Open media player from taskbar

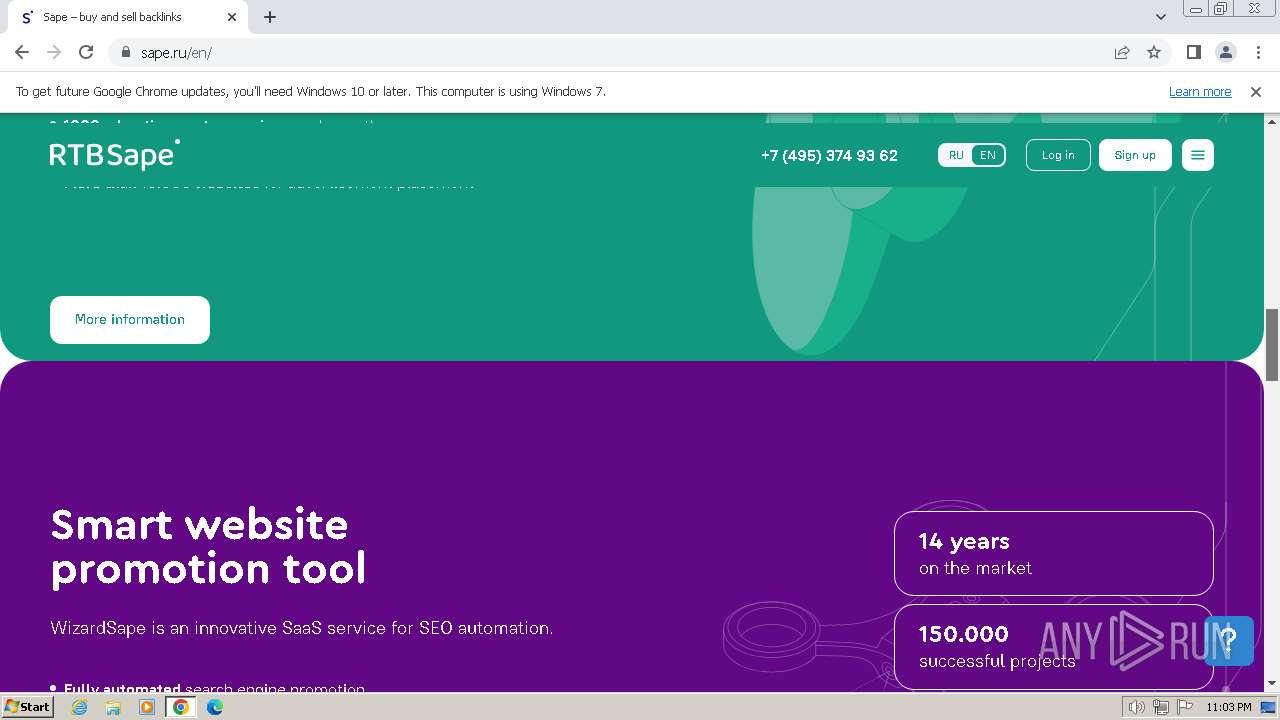147,707
